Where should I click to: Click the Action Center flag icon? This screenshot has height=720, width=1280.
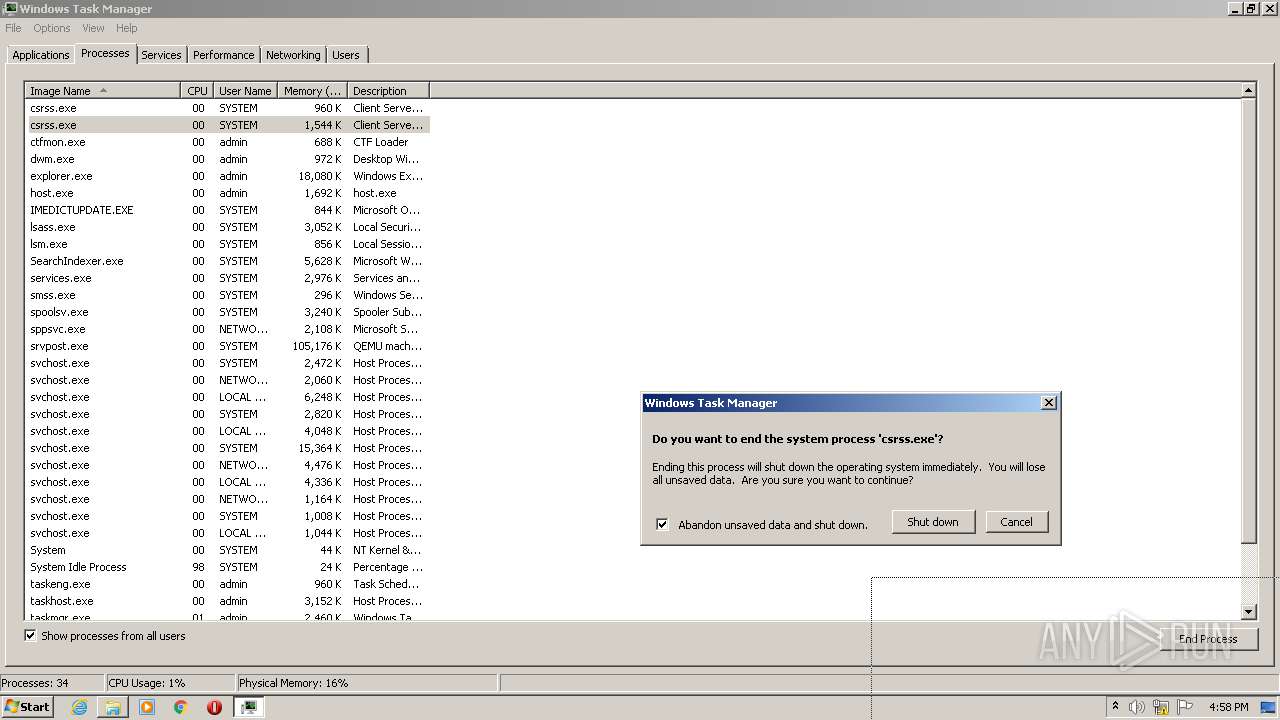(x=1184, y=707)
